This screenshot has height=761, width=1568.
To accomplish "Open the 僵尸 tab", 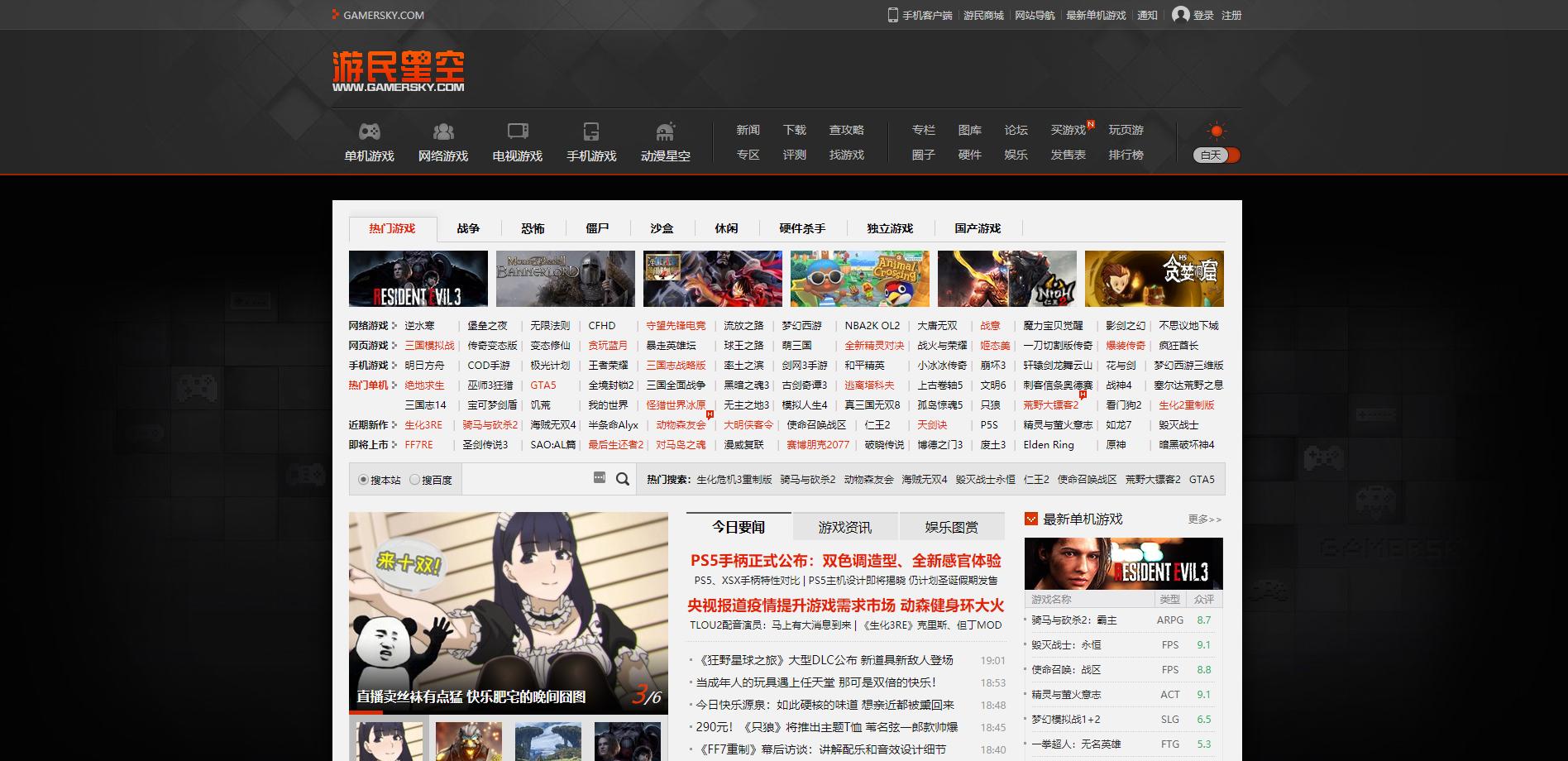I will [597, 228].
